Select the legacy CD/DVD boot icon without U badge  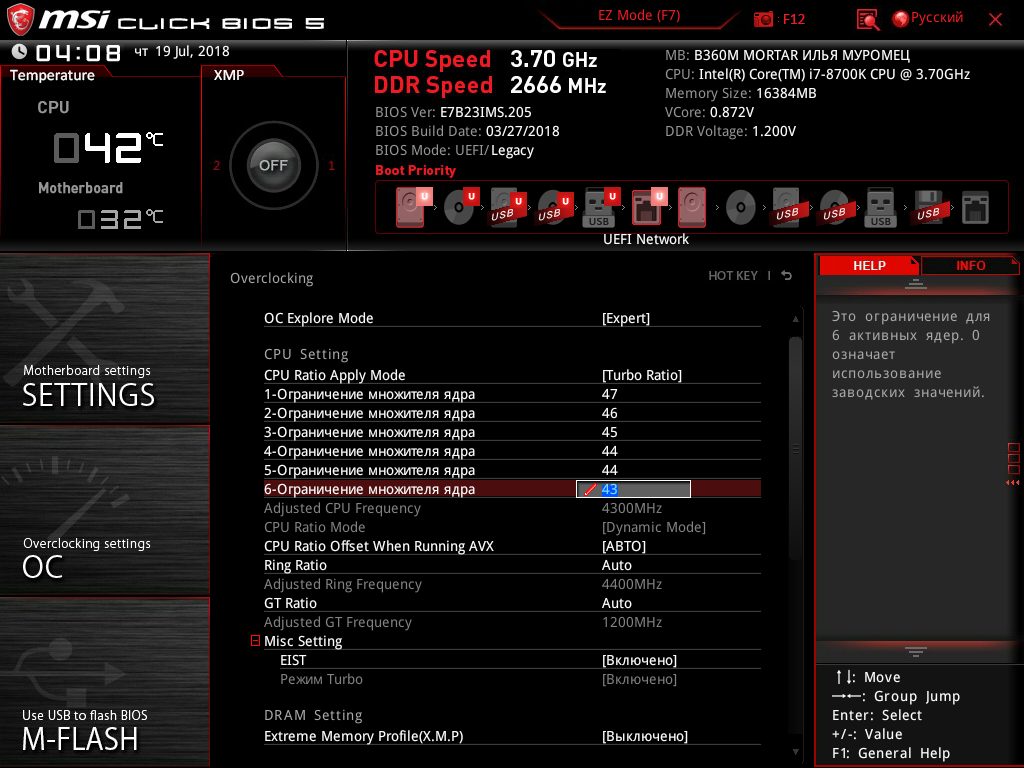click(741, 208)
